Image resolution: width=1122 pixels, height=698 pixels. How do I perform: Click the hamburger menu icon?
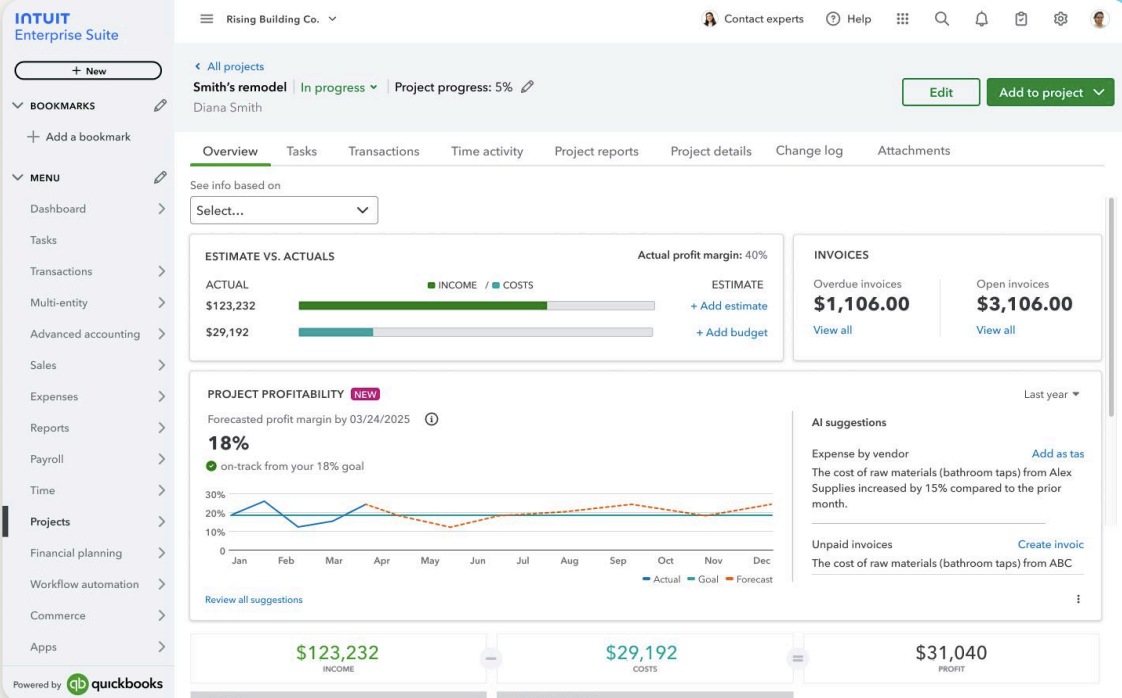(x=206, y=19)
